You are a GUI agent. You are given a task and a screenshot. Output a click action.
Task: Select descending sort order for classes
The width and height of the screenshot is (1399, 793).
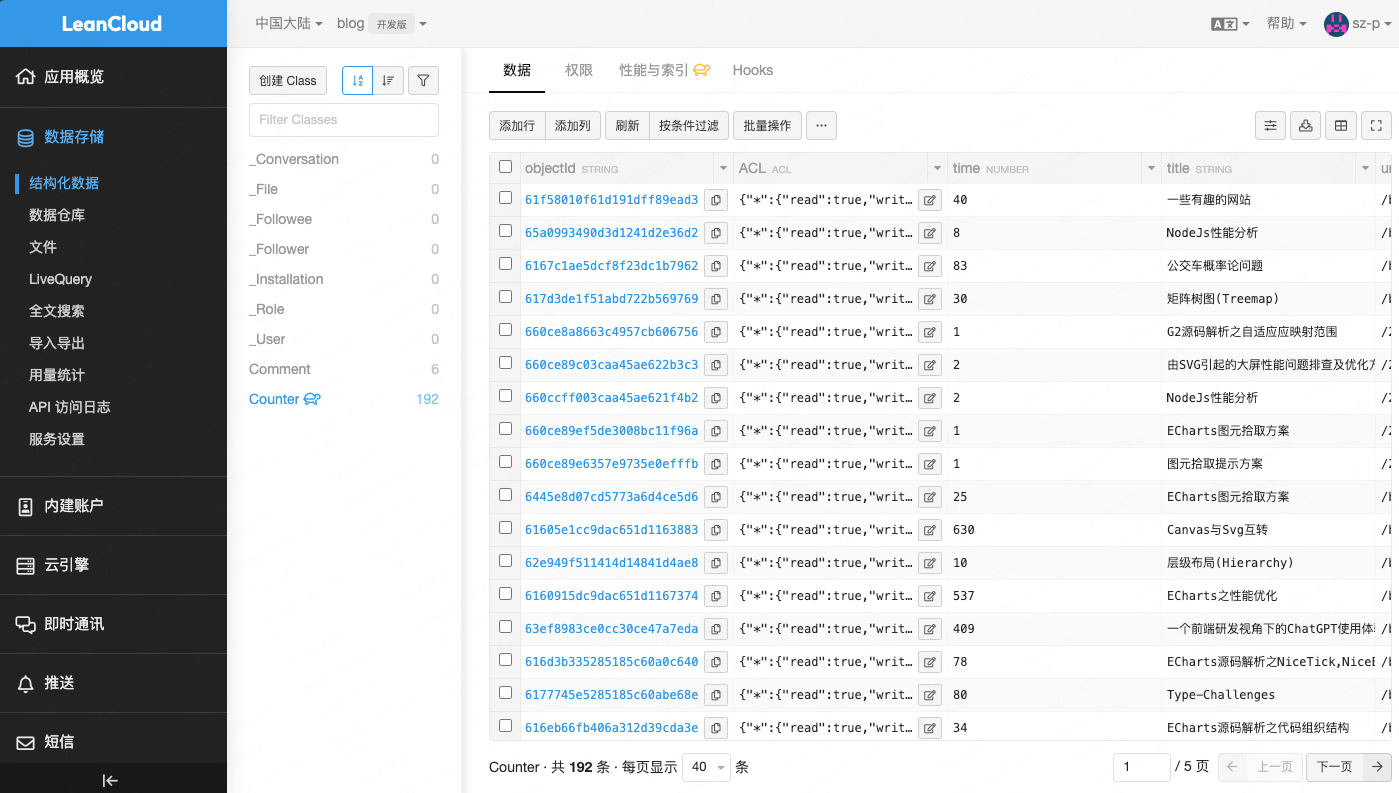[x=388, y=81]
